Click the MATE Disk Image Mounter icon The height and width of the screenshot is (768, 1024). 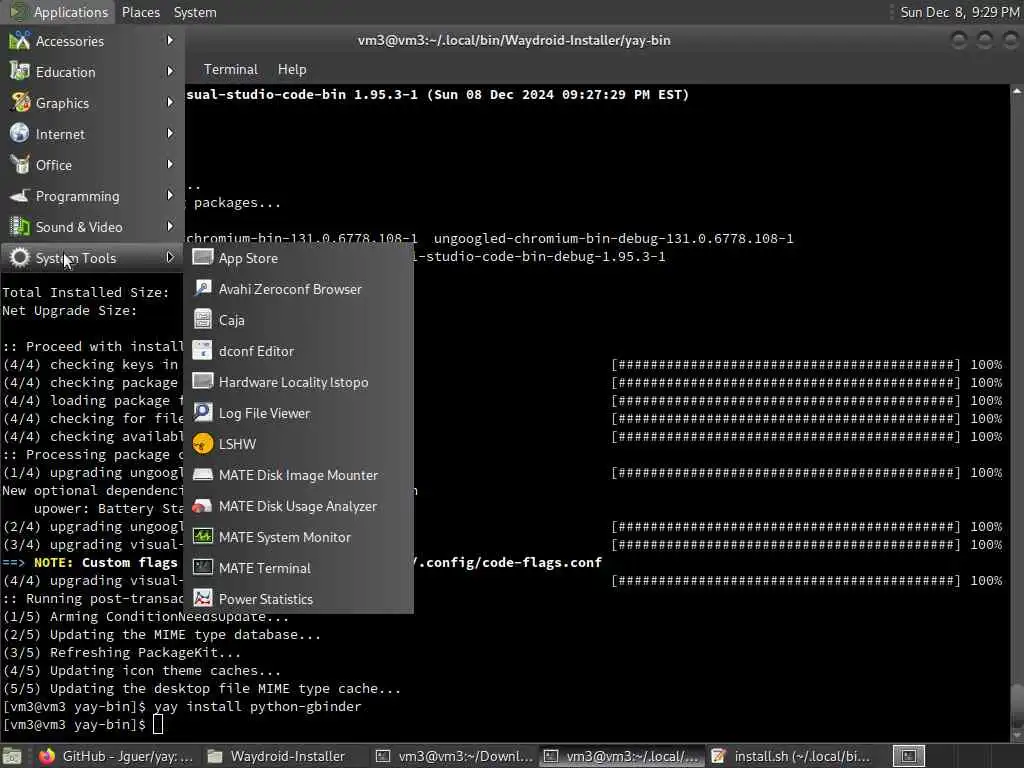tap(202, 474)
